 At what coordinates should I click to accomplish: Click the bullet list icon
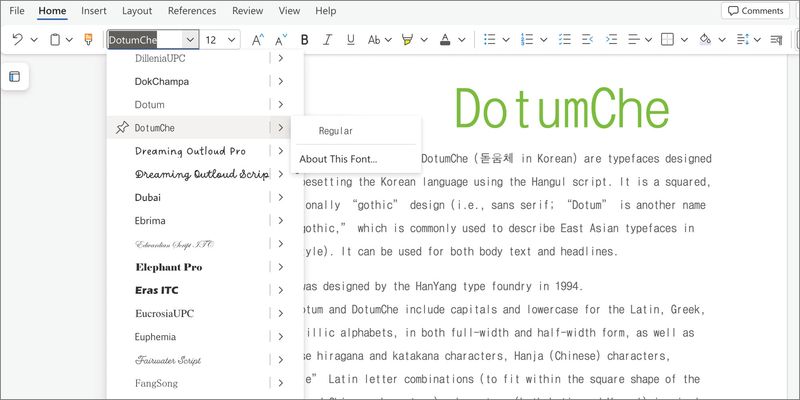[490, 40]
